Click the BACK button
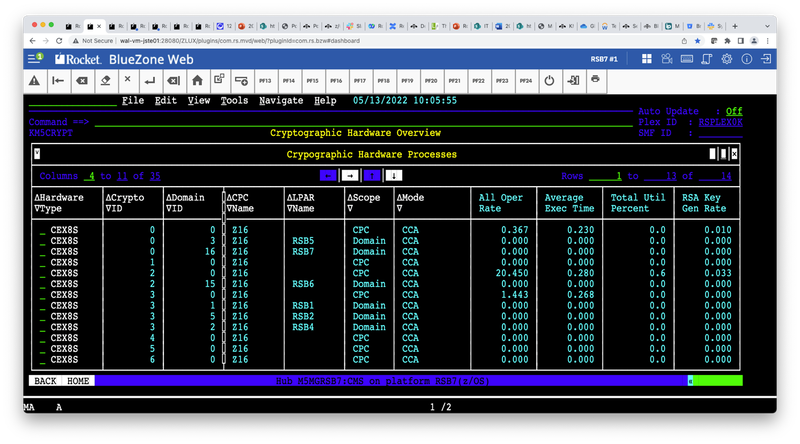The width and height of the screenshot is (800, 444). pos(45,381)
